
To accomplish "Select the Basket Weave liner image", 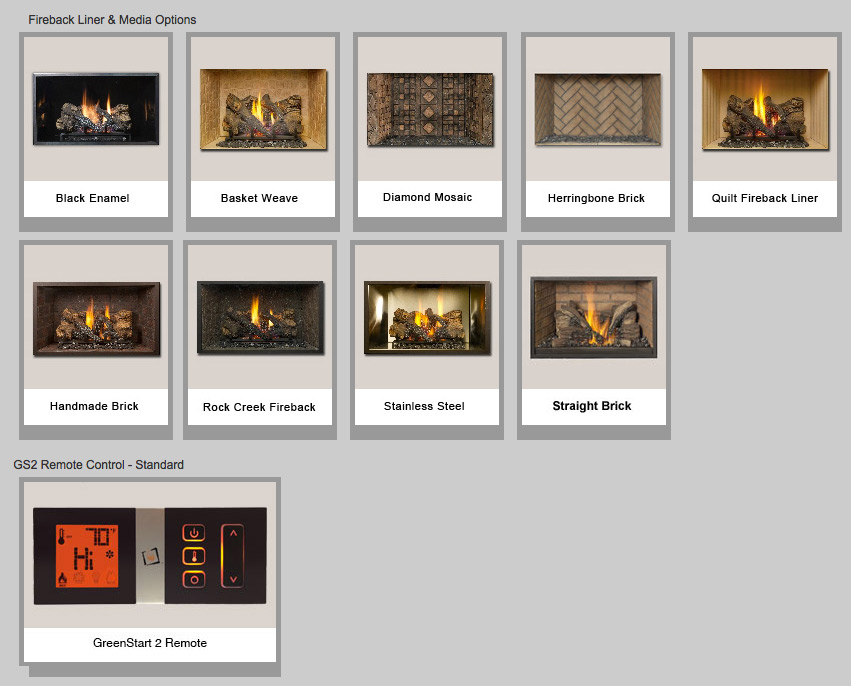I will point(263,109).
